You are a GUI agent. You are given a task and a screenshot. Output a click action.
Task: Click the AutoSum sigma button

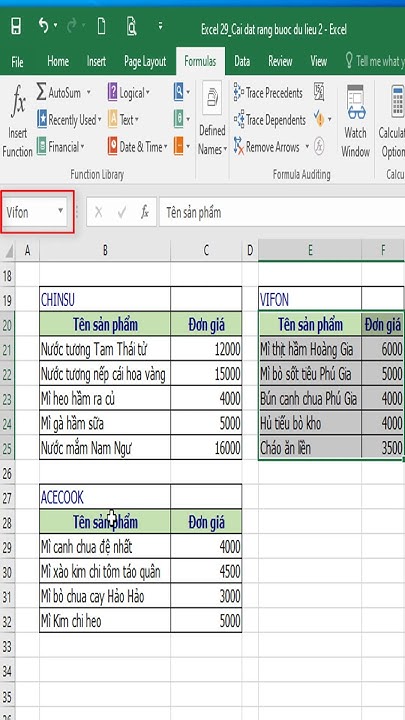coord(58,93)
